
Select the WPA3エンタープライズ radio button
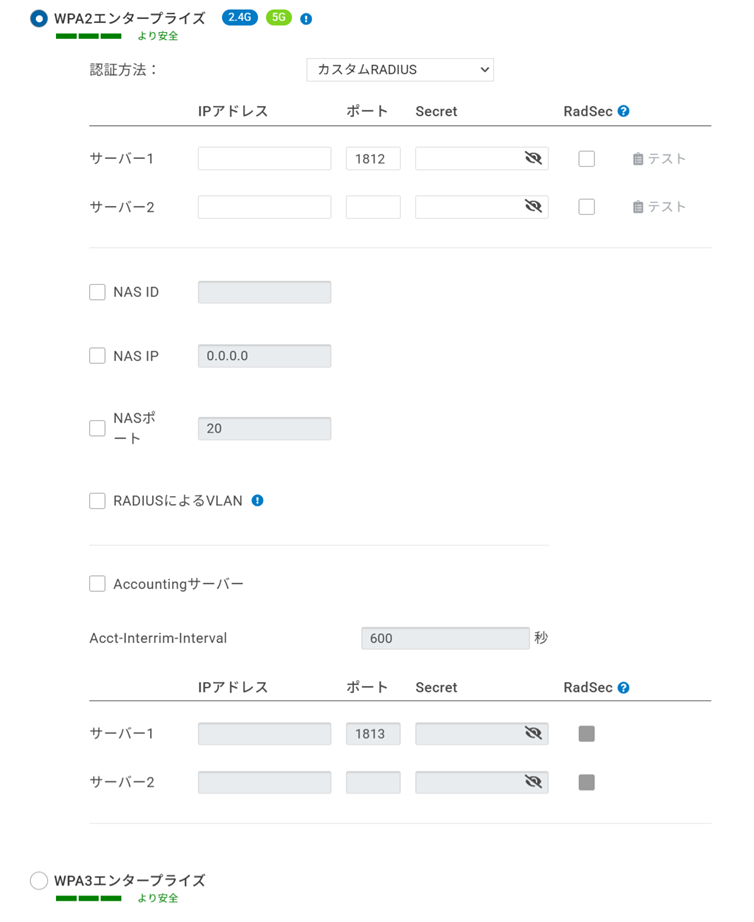[39, 880]
